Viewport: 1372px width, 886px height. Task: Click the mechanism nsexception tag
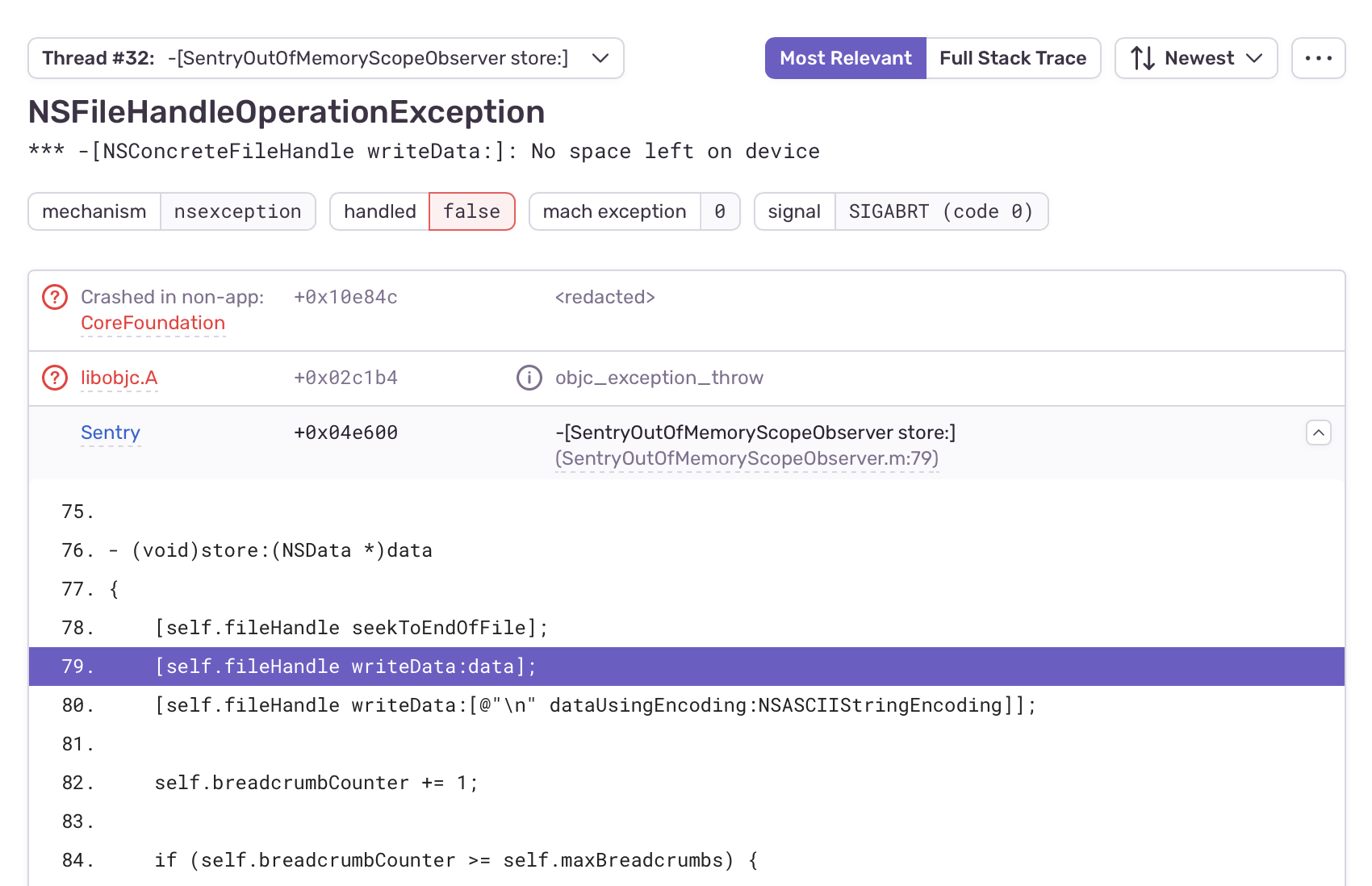coord(172,211)
